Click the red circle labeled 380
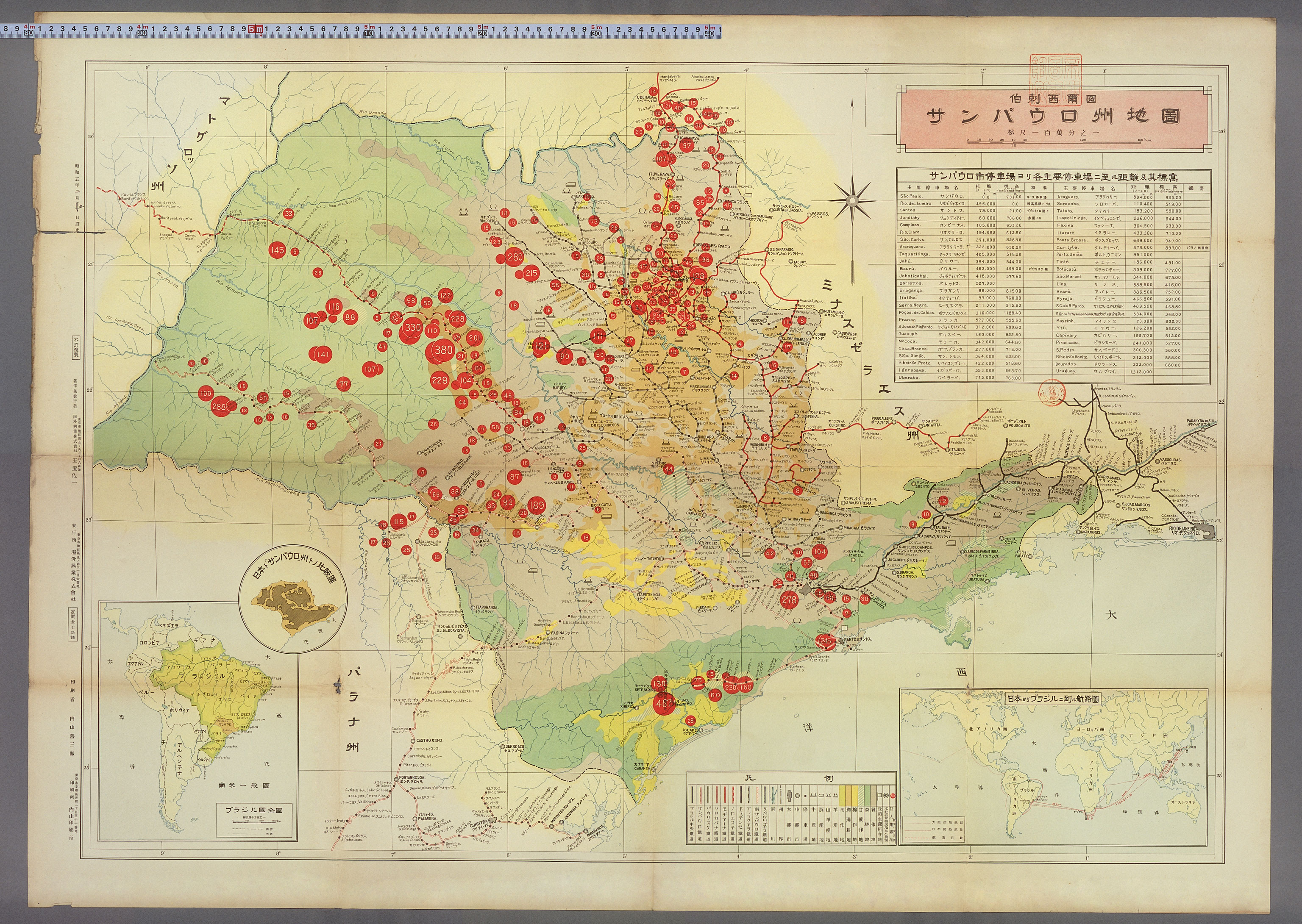Viewport: 1302px width, 924px height. pyautogui.click(x=443, y=350)
